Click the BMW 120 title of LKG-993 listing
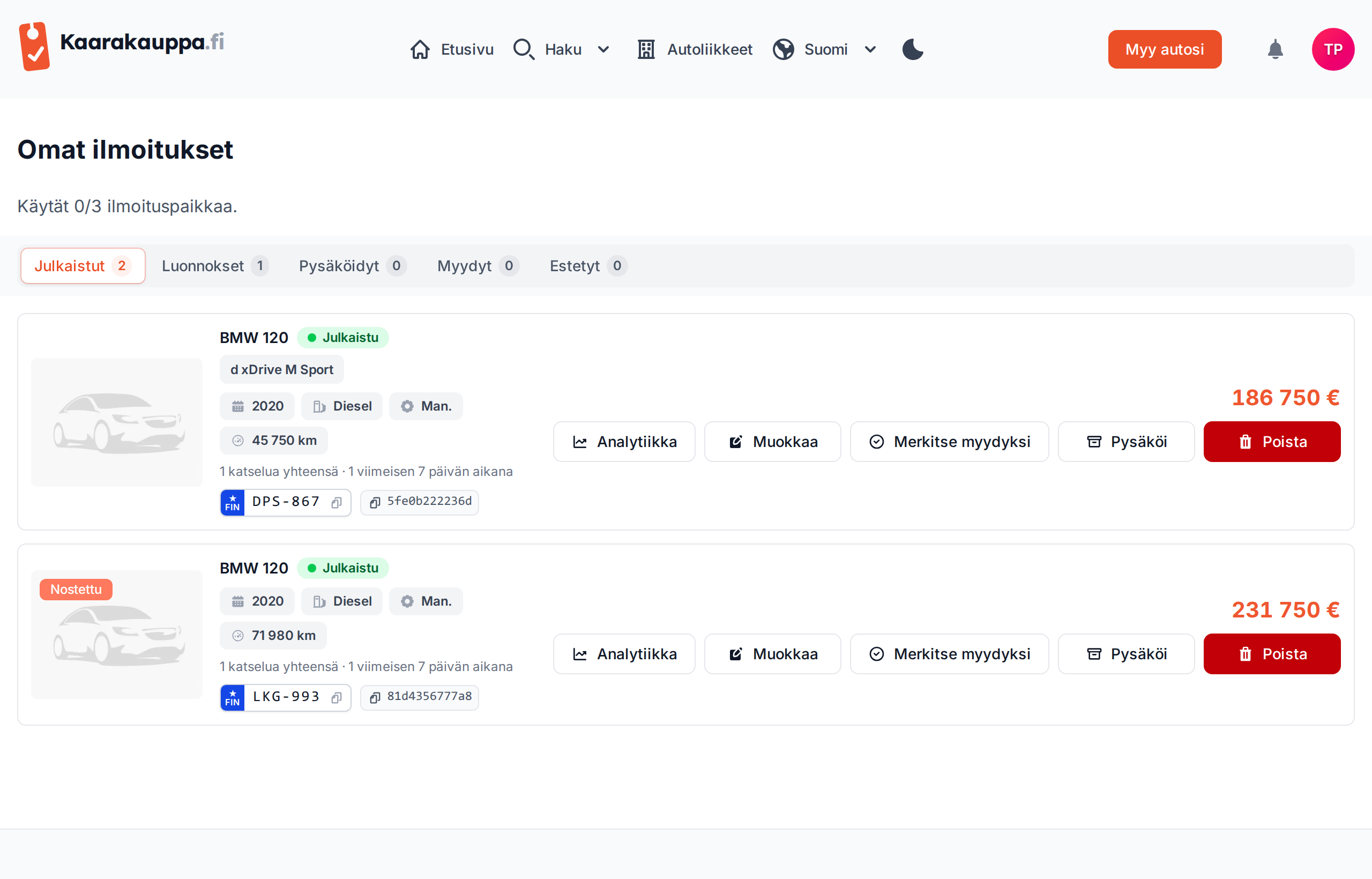 point(254,569)
